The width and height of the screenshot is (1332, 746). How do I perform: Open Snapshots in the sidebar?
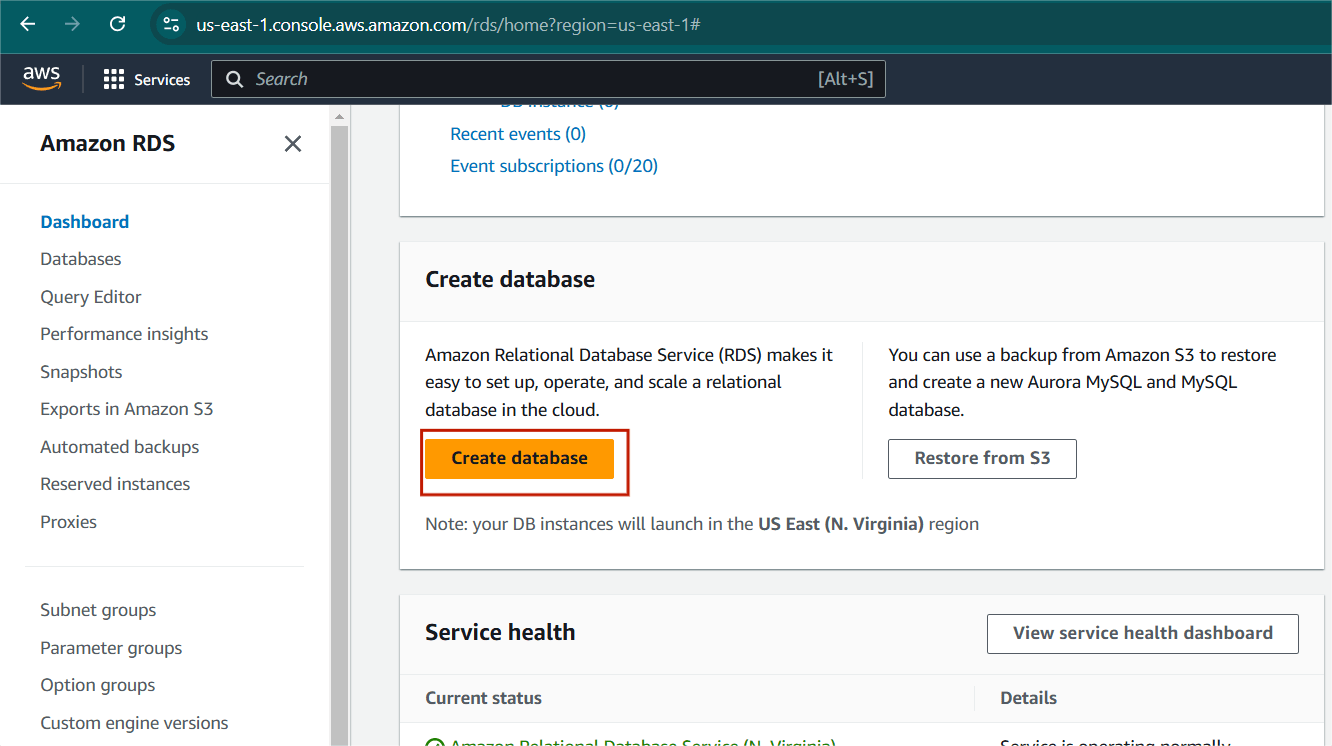(81, 372)
